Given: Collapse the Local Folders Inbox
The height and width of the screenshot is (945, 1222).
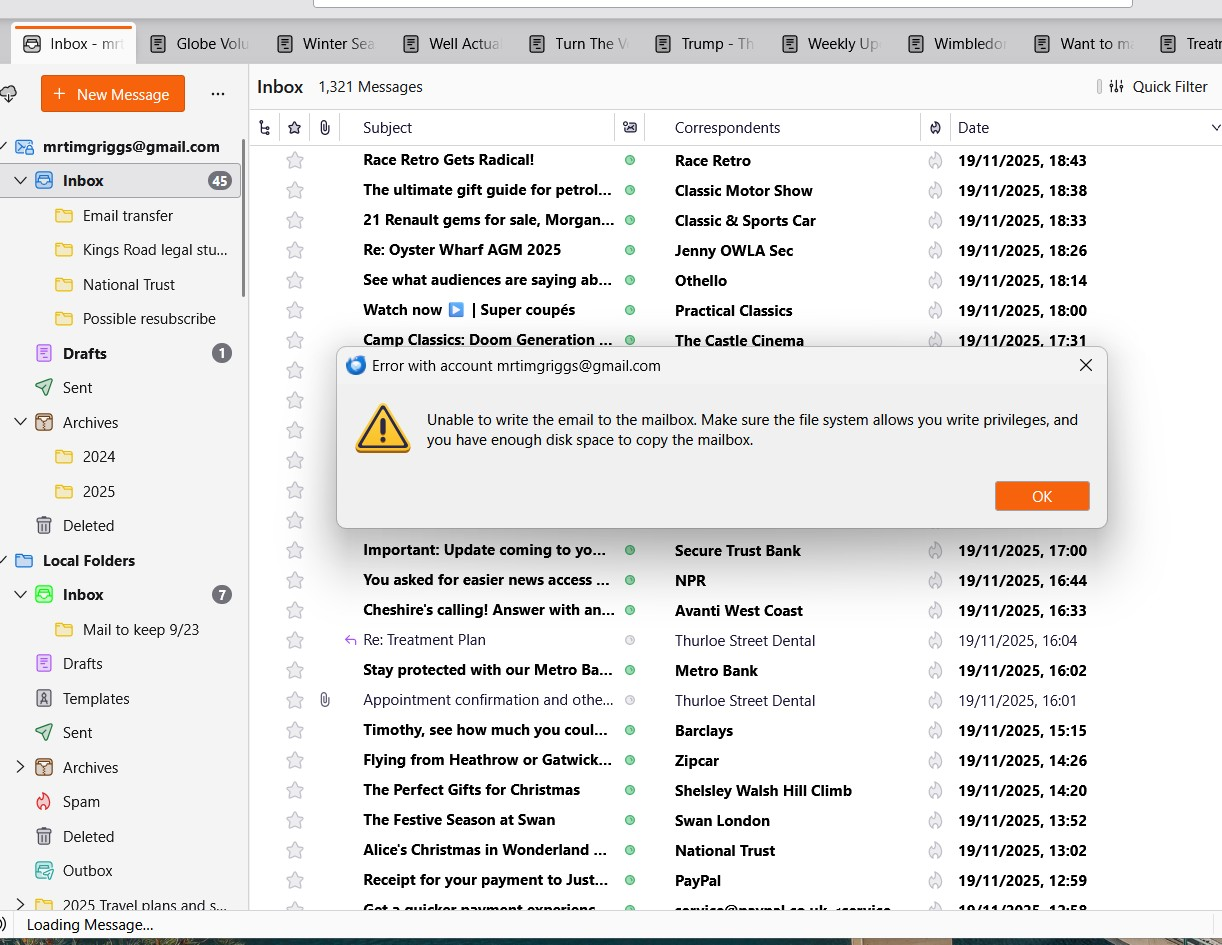Looking at the screenshot, I should click(x=20, y=595).
